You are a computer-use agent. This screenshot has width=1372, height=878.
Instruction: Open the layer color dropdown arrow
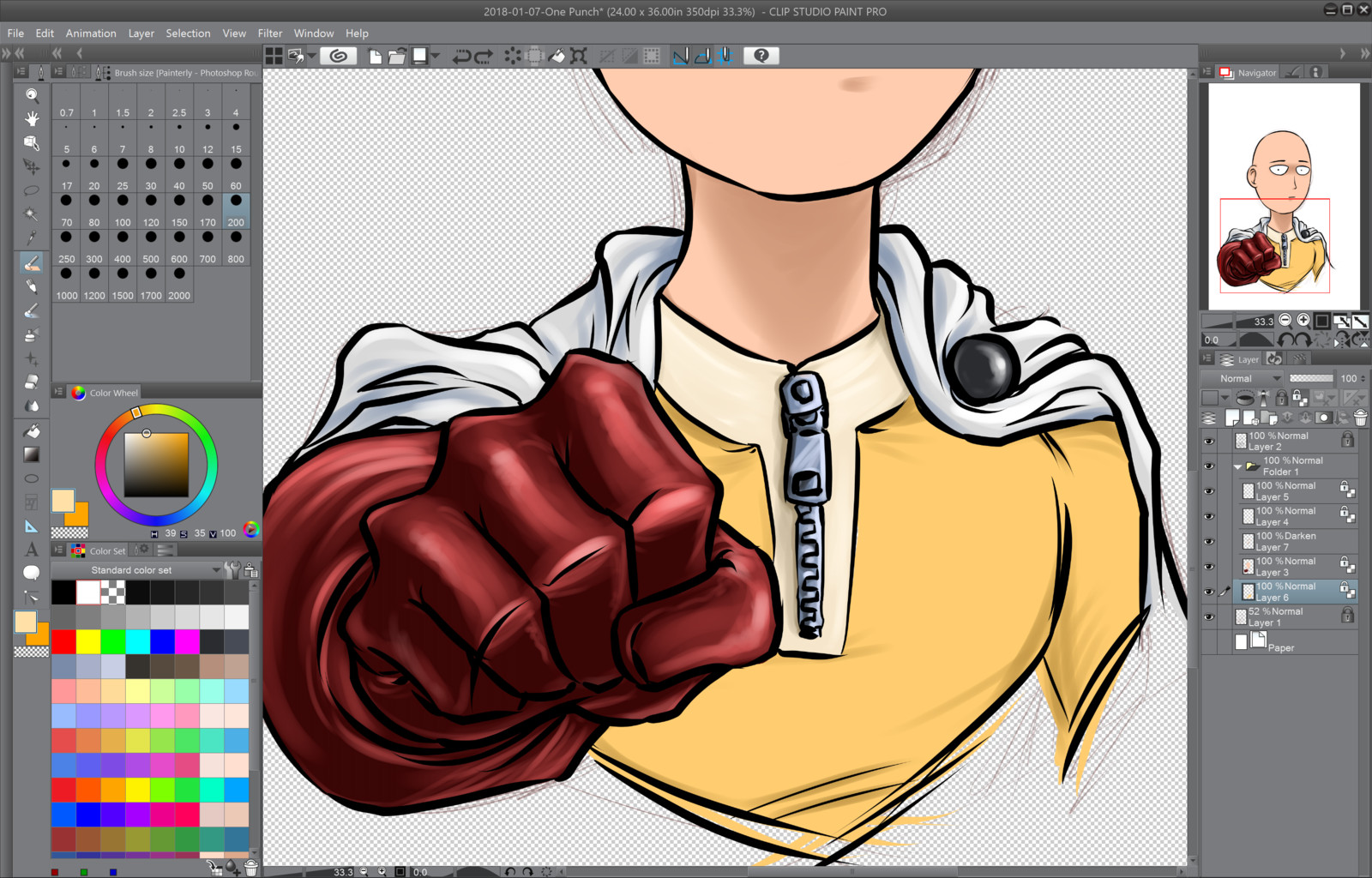1225,398
